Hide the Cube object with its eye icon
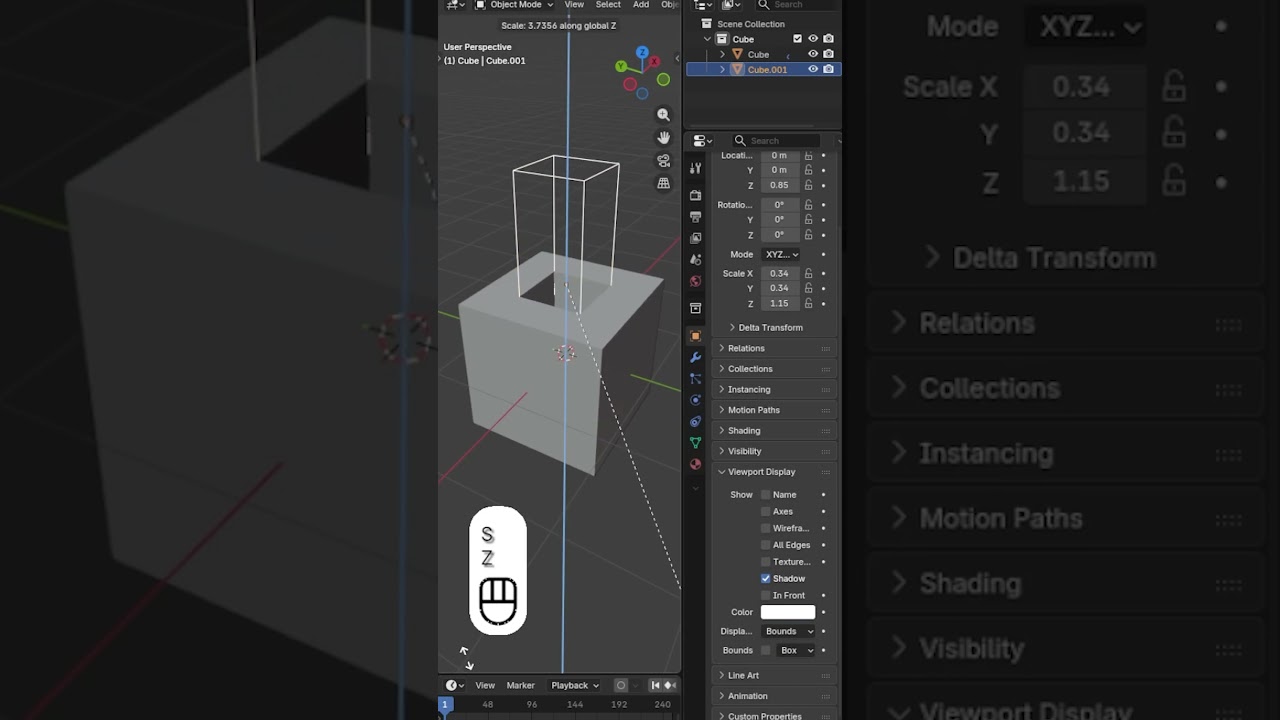Viewport: 1280px width, 720px height. (813, 54)
